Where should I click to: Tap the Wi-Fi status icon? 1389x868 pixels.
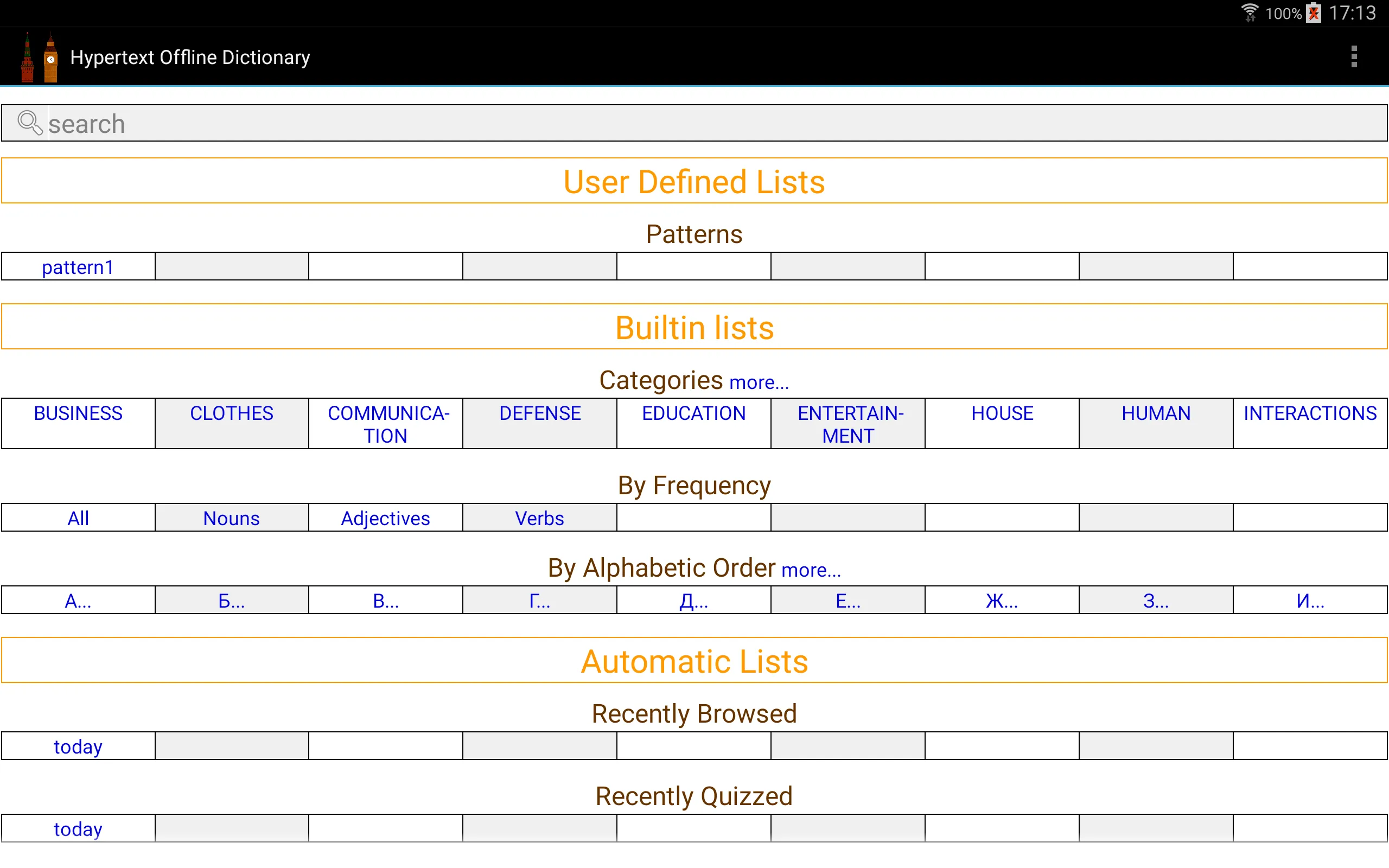pos(1250,12)
